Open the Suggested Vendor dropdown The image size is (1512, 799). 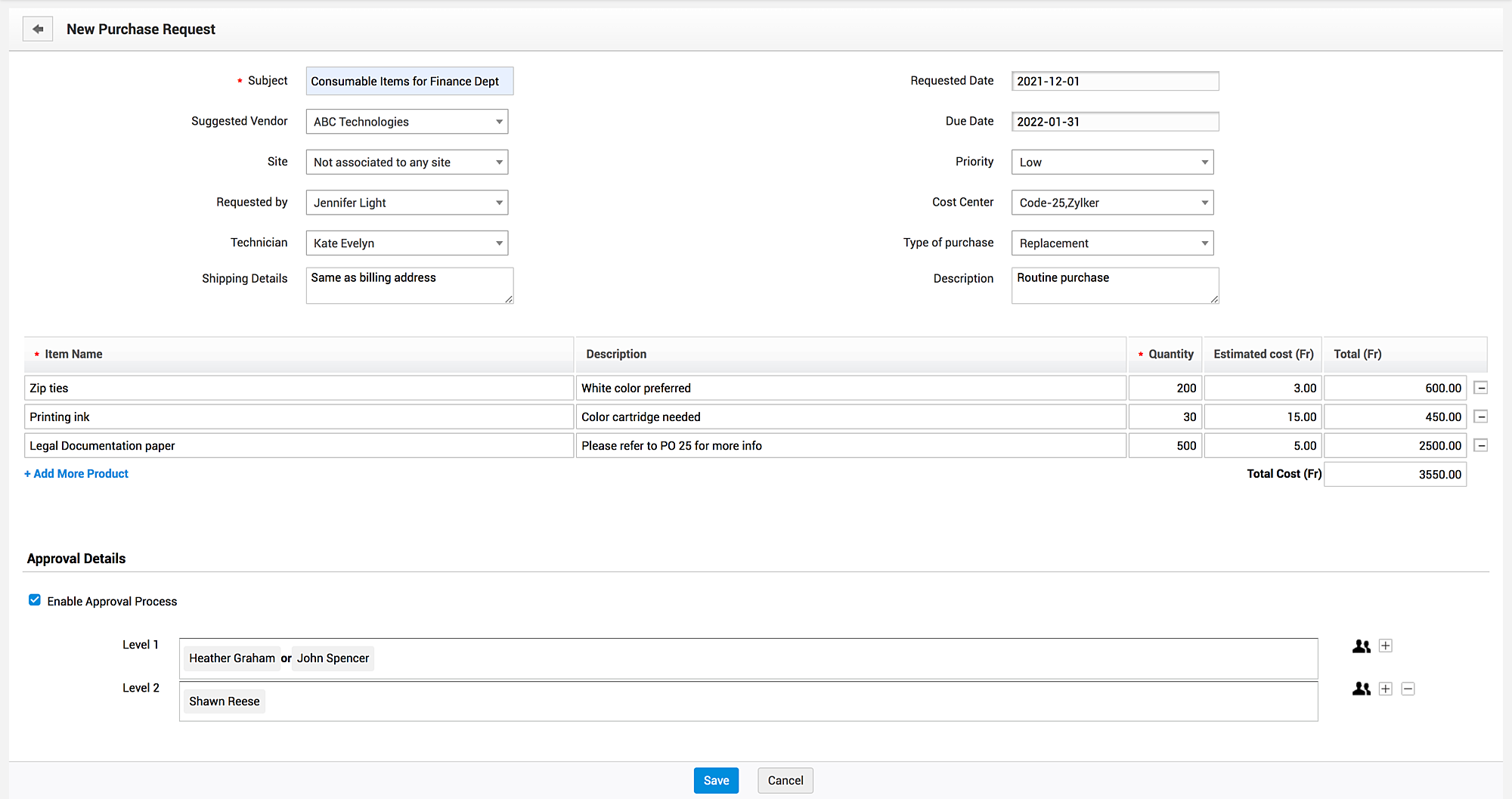[407, 122]
